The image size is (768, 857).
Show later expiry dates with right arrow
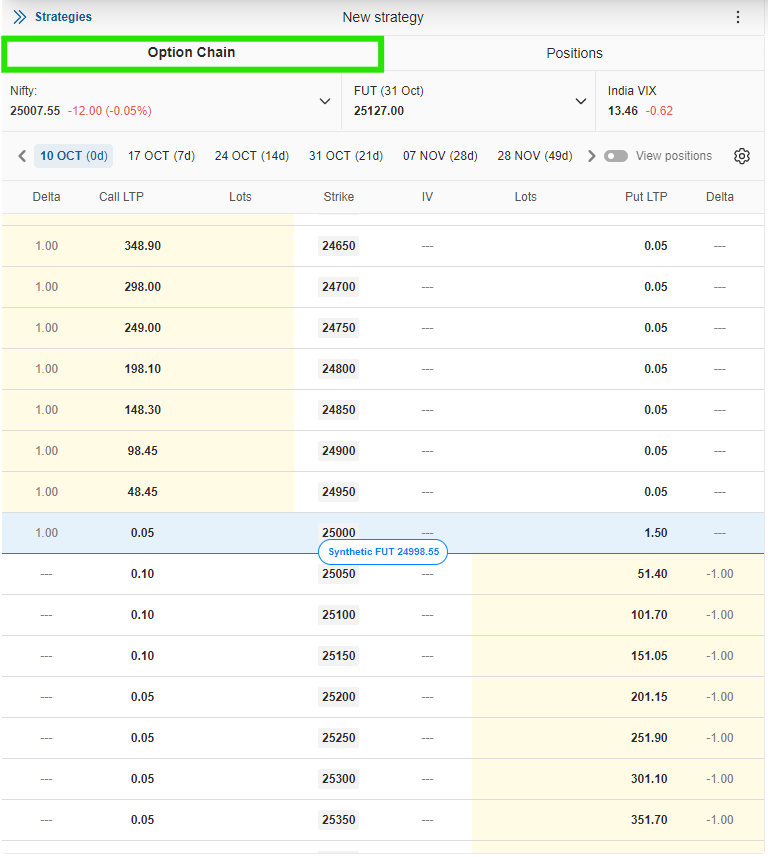point(591,156)
